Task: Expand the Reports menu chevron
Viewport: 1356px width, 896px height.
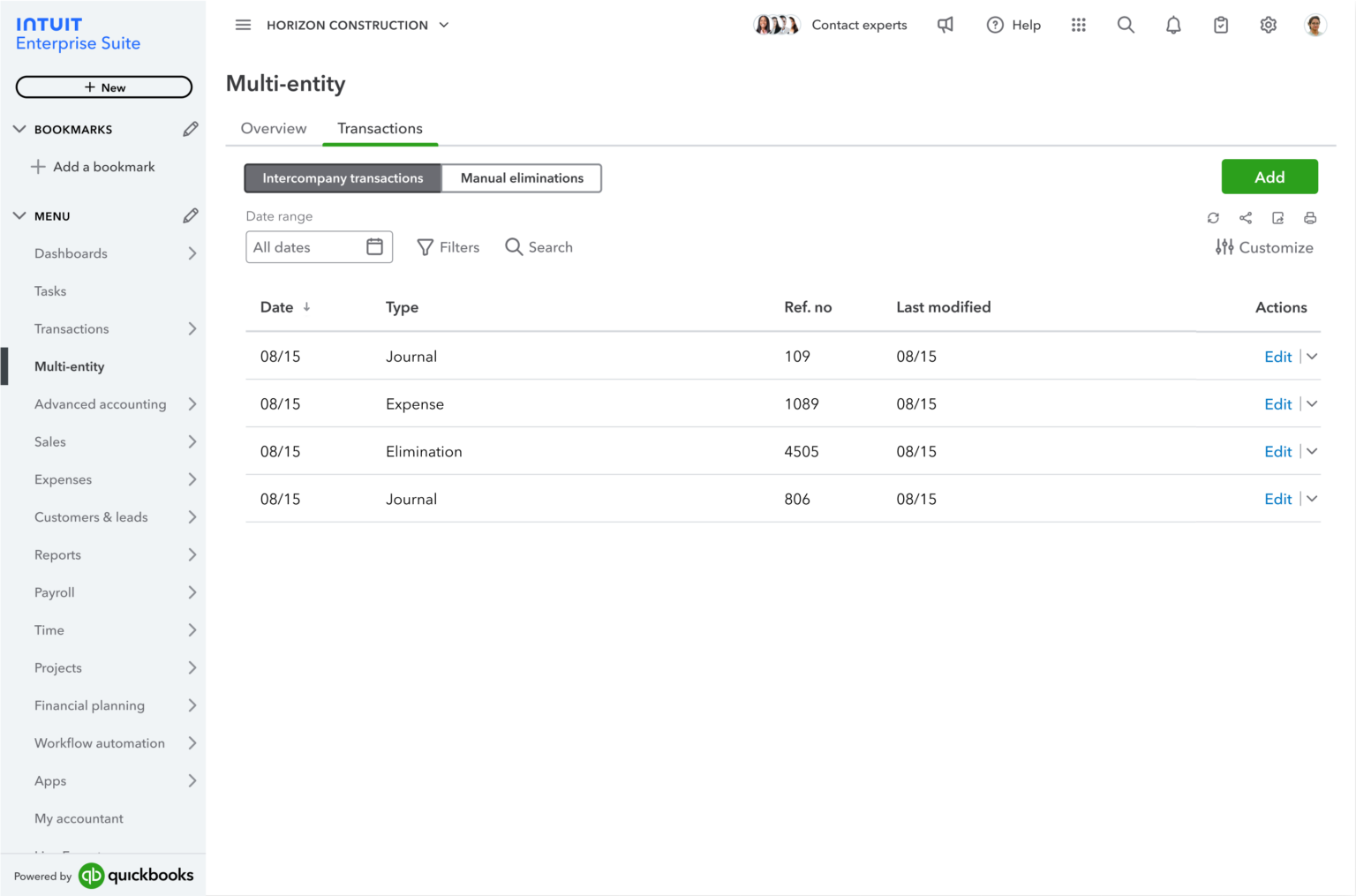Action: click(192, 555)
